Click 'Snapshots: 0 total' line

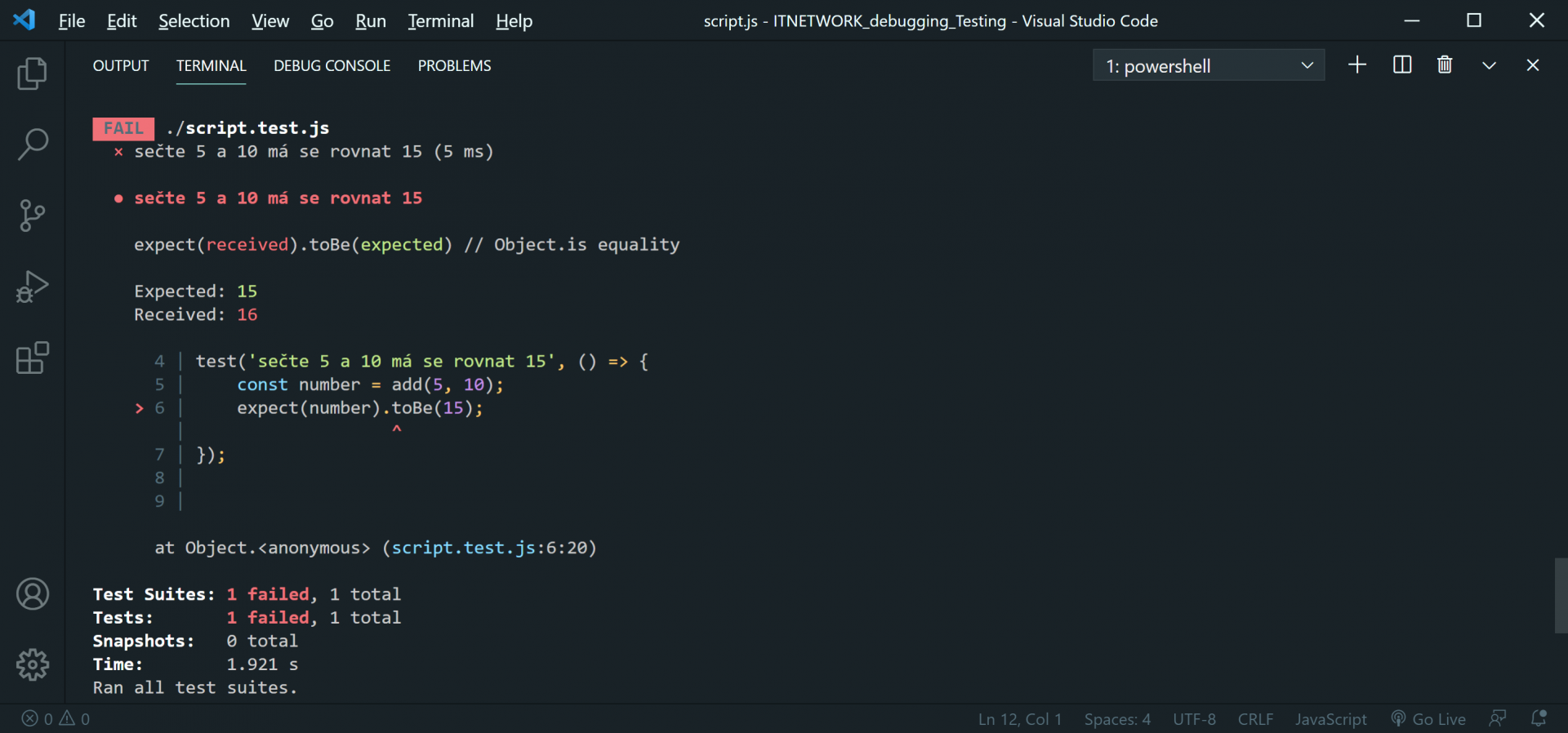tap(195, 641)
